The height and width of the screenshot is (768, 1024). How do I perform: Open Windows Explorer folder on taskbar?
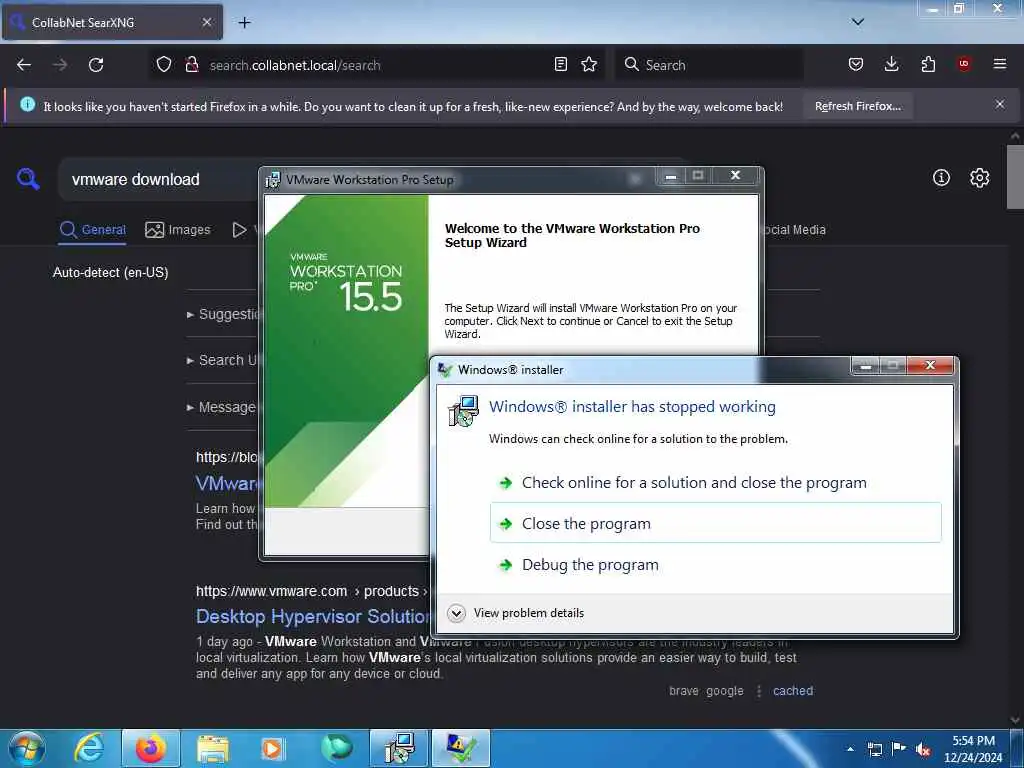pos(213,748)
